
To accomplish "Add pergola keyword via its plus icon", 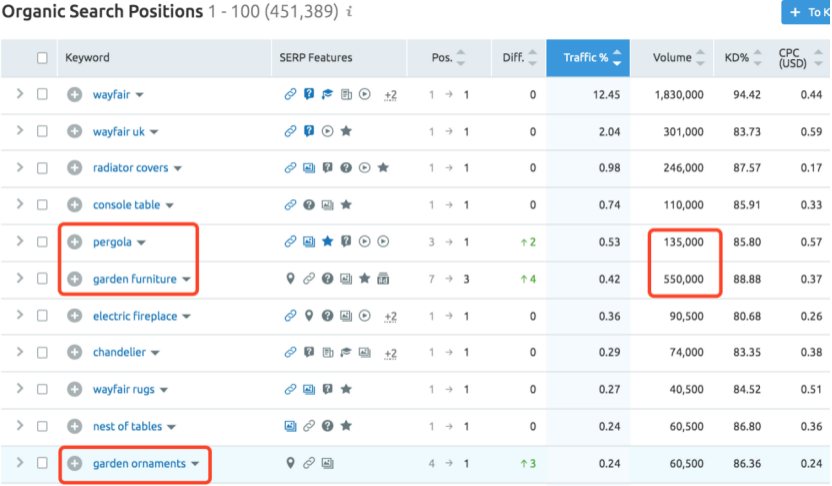I will tap(74, 242).
